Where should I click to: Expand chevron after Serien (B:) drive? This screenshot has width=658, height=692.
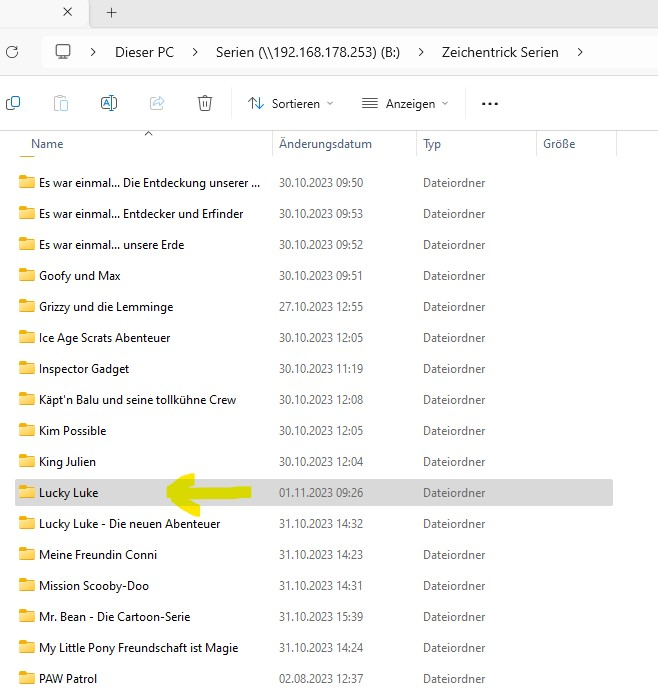coord(421,52)
